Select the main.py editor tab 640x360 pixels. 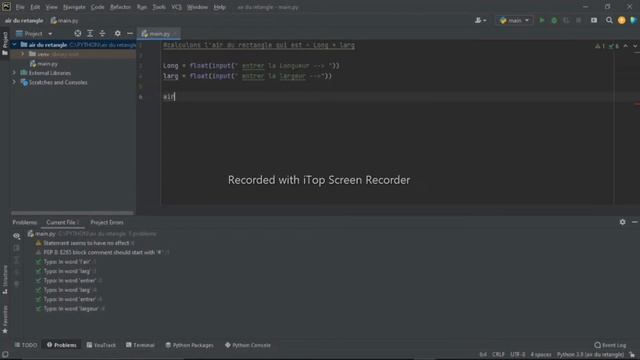coord(159,34)
